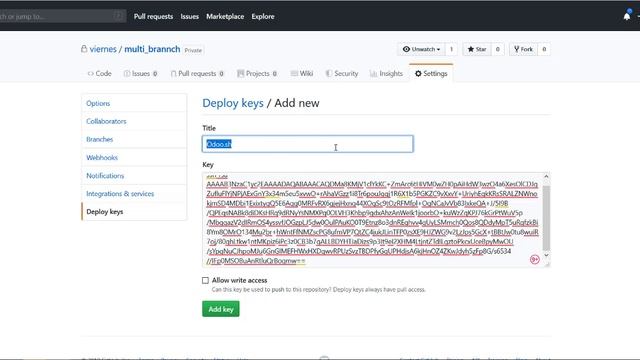Click Pull requests in top navigation

tap(153, 16)
